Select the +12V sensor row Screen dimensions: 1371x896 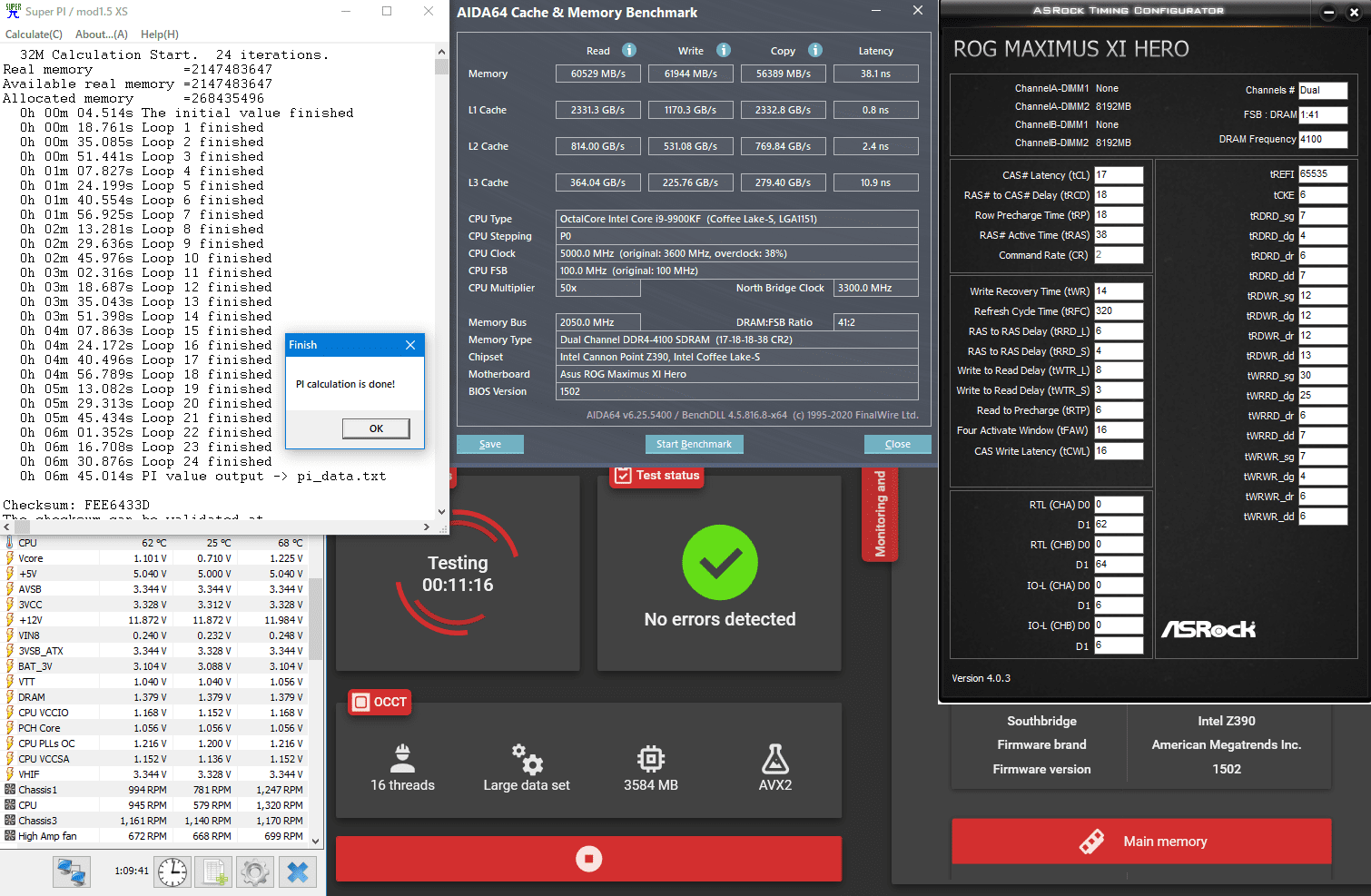coord(154,620)
